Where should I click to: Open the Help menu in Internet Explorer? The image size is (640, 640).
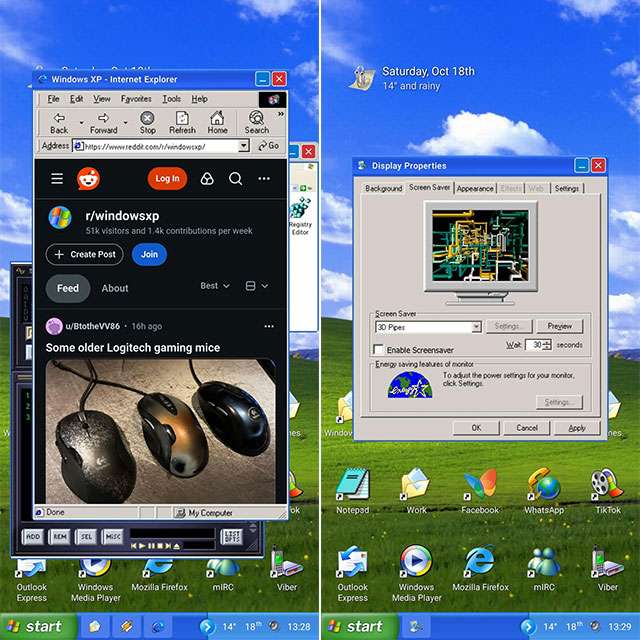(x=200, y=99)
